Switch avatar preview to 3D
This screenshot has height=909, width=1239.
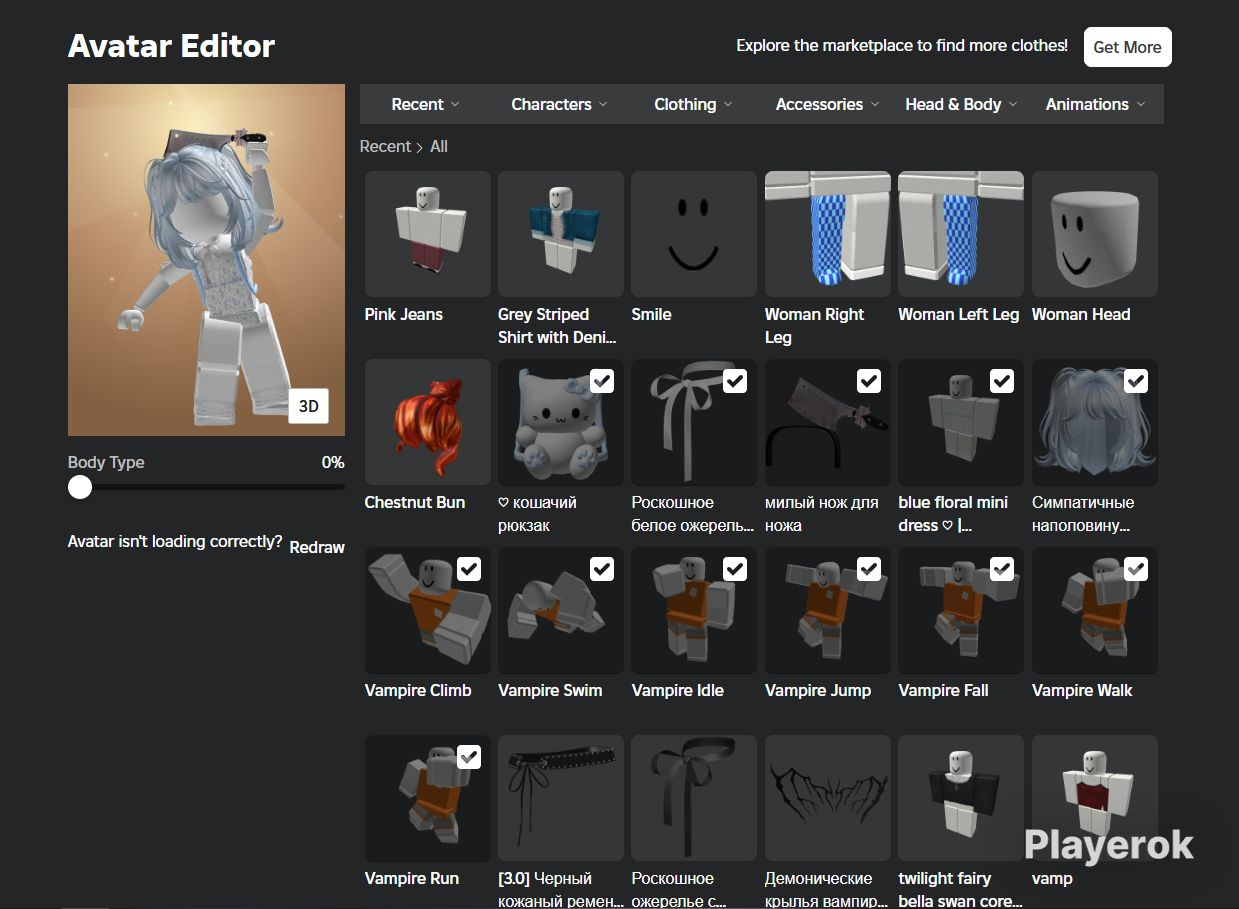click(x=309, y=406)
